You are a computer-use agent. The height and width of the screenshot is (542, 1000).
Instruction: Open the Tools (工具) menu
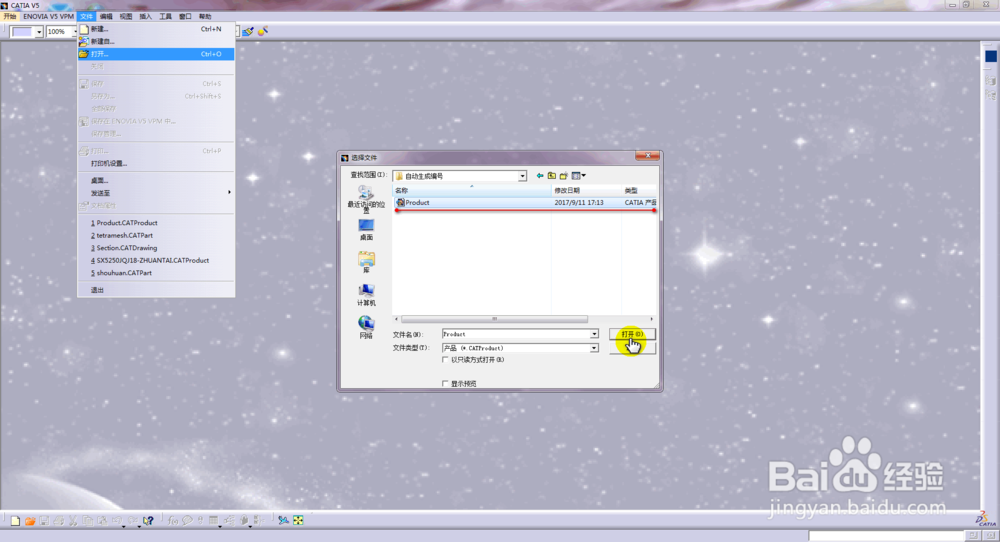pyautogui.click(x=165, y=17)
